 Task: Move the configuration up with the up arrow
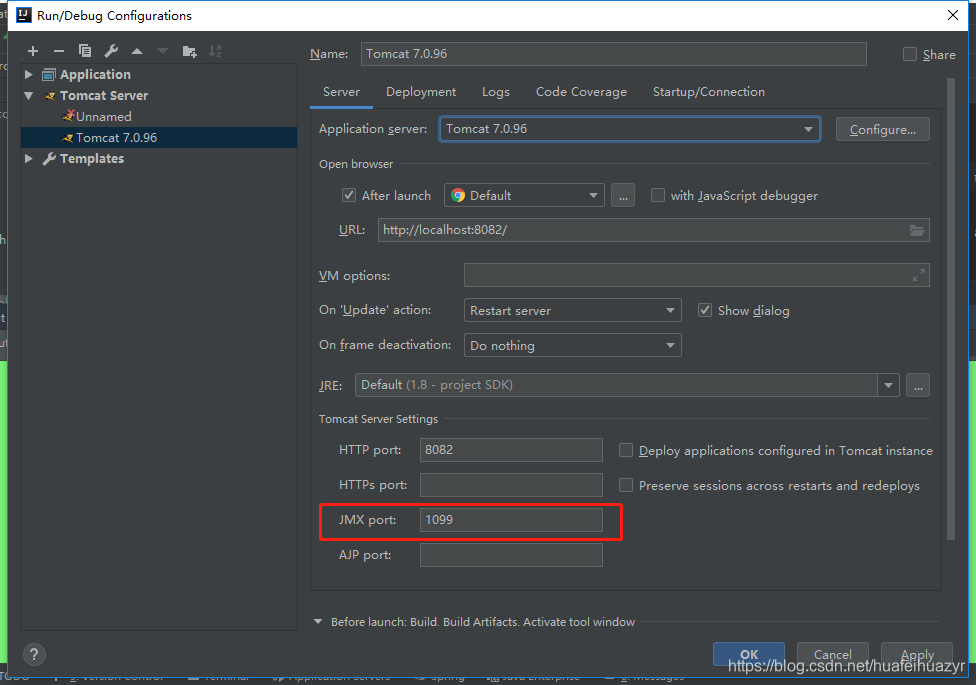(137, 51)
